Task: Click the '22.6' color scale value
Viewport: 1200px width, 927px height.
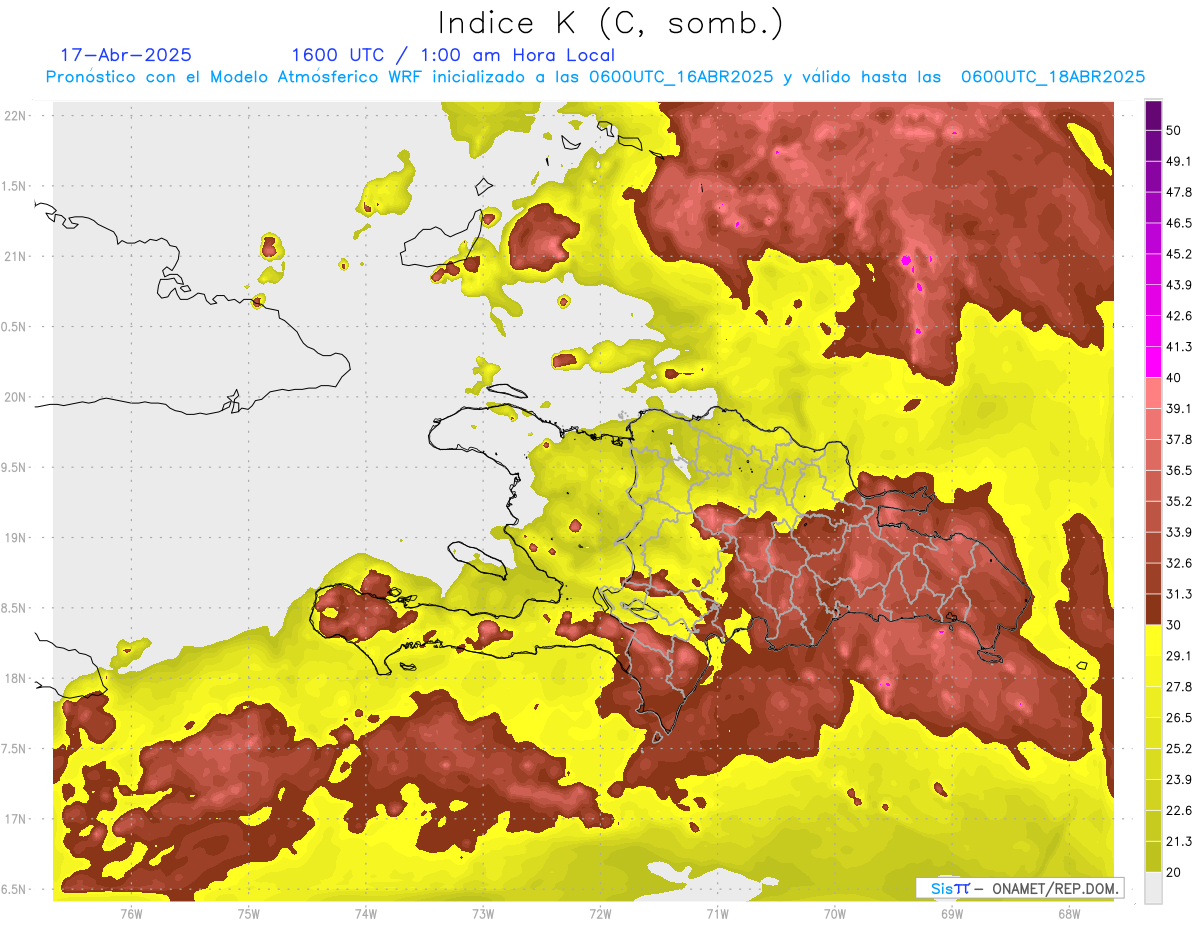Action: coord(1179,810)
